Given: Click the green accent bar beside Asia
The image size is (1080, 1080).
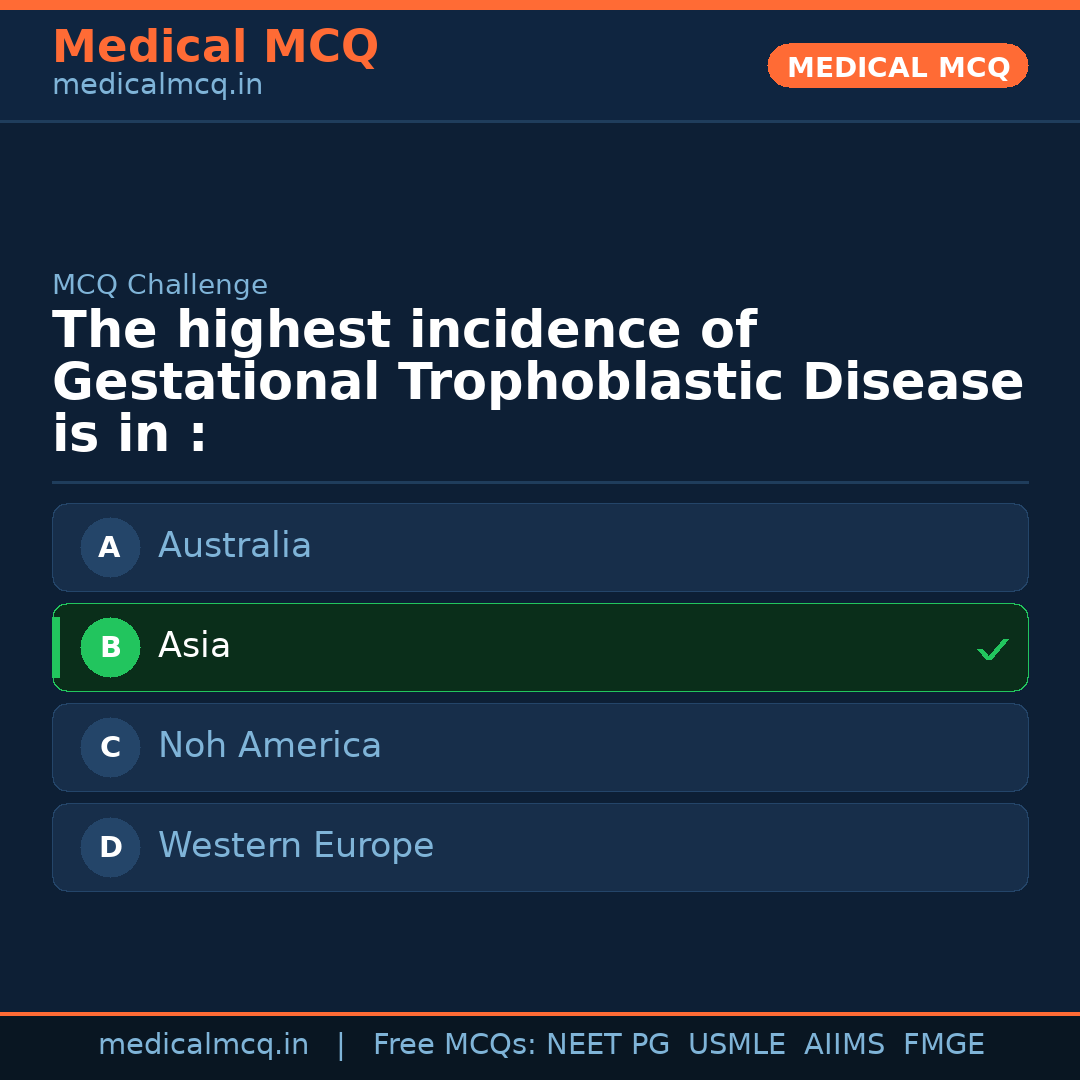Looking at the screenshot, I should [56, 647].
